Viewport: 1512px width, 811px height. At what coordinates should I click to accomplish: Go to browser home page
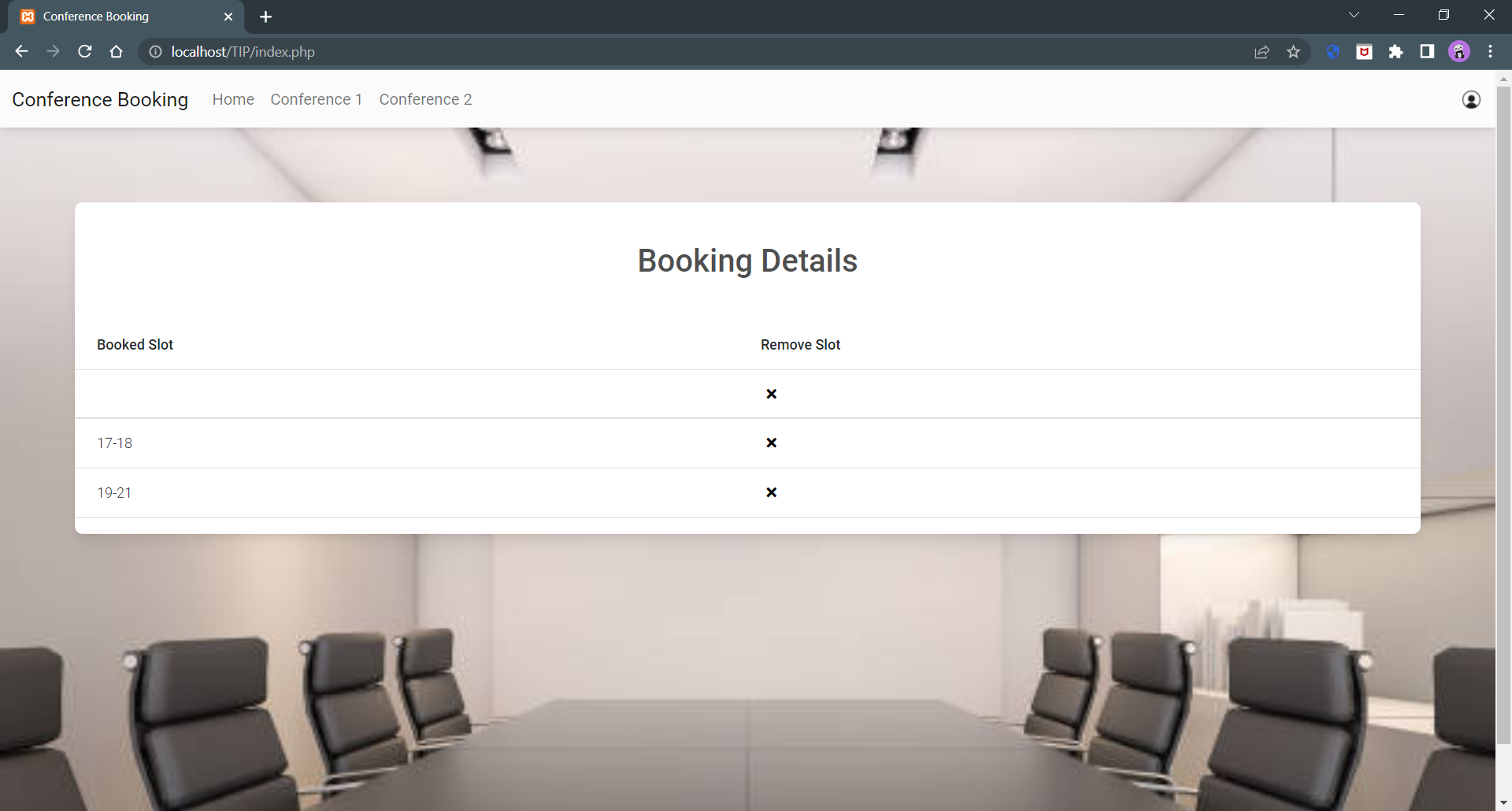click(117, 51)
